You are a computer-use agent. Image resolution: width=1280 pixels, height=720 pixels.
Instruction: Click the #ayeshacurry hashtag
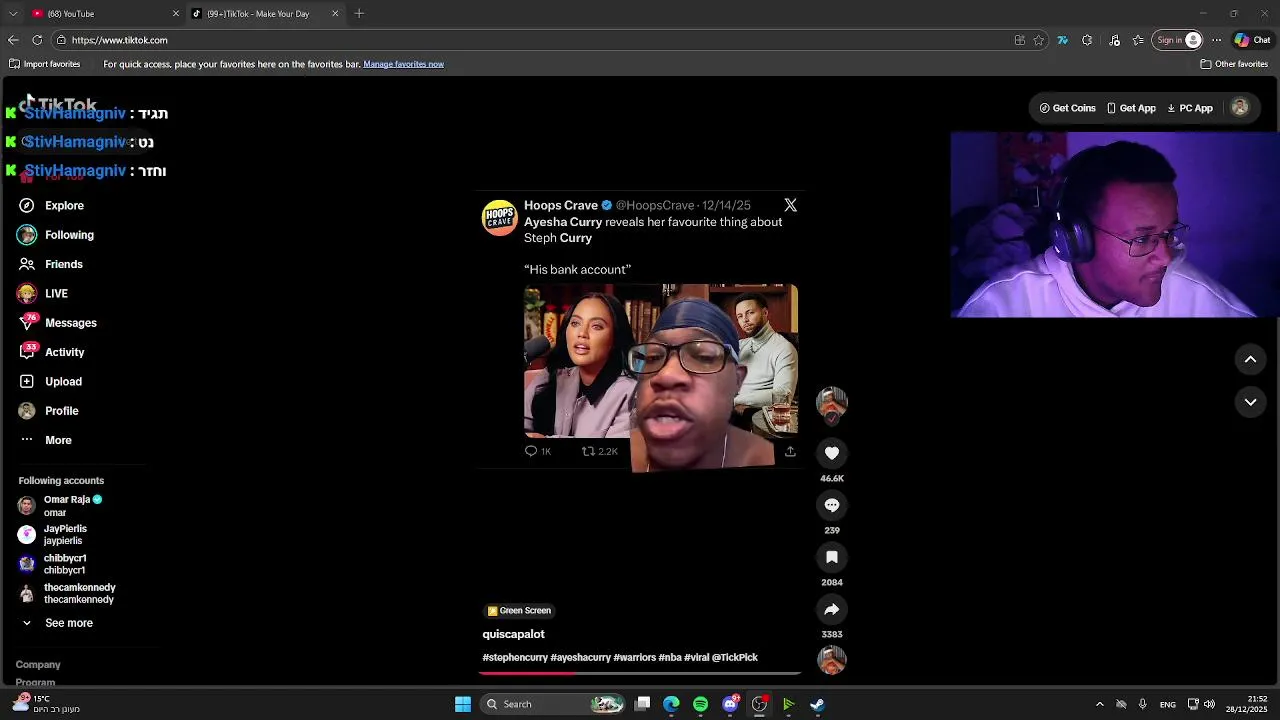581,657
